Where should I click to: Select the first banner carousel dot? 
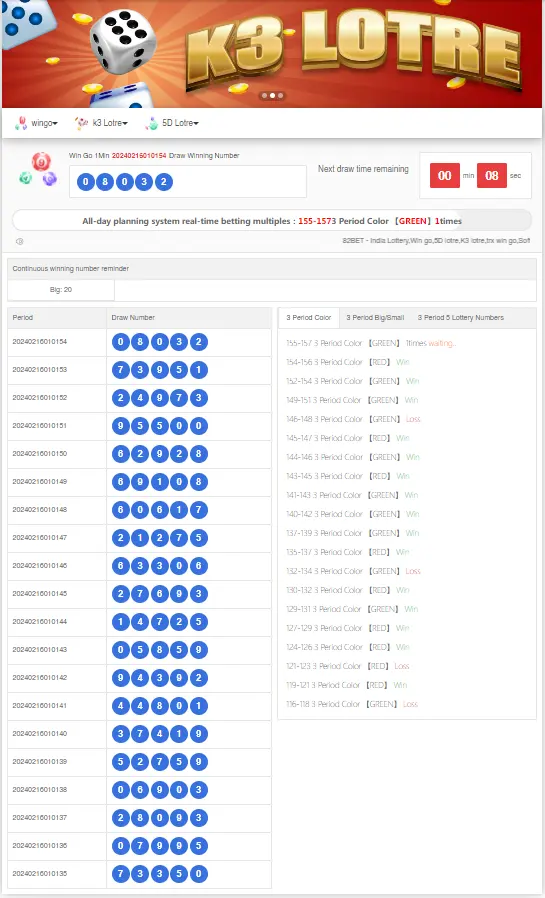coord(264,96)
